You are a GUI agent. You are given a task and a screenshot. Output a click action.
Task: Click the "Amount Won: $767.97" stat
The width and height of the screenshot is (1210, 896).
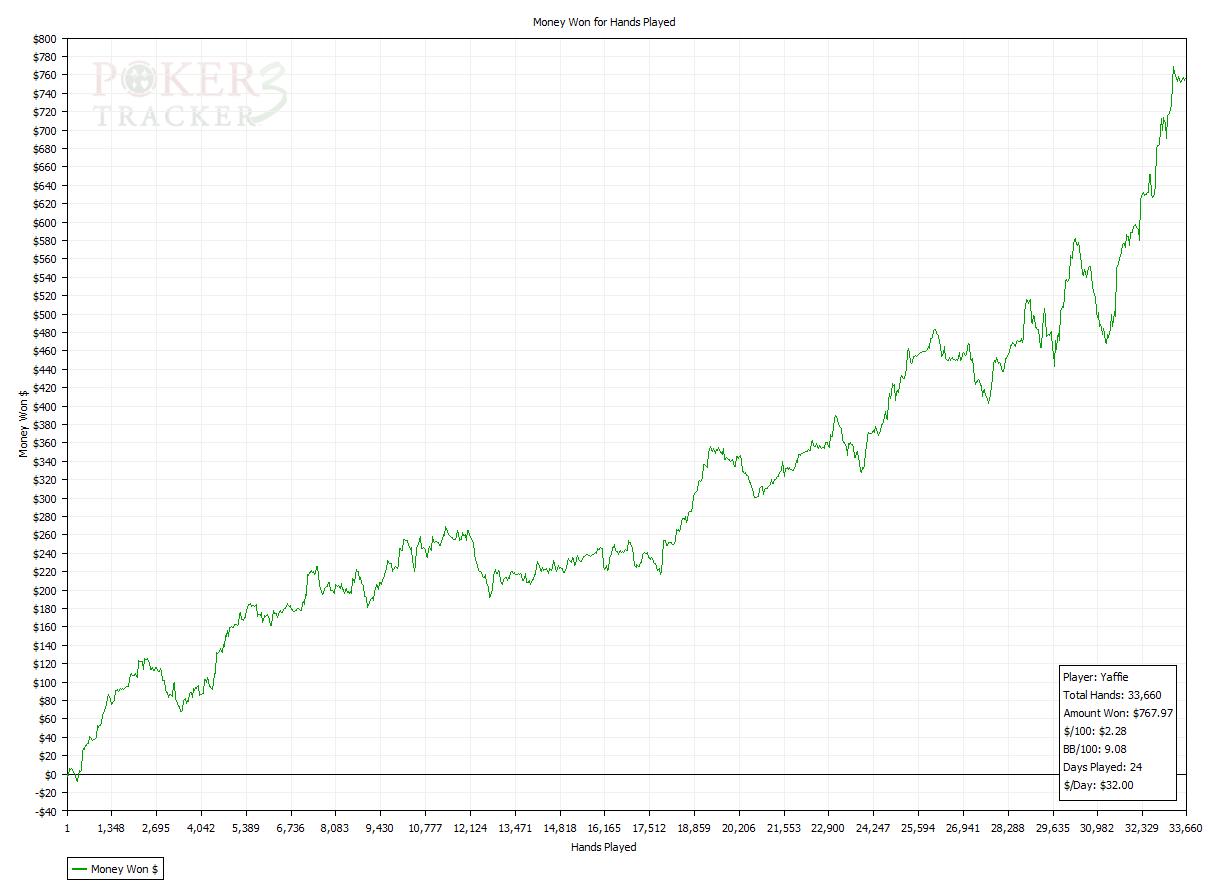(1117, 713)
